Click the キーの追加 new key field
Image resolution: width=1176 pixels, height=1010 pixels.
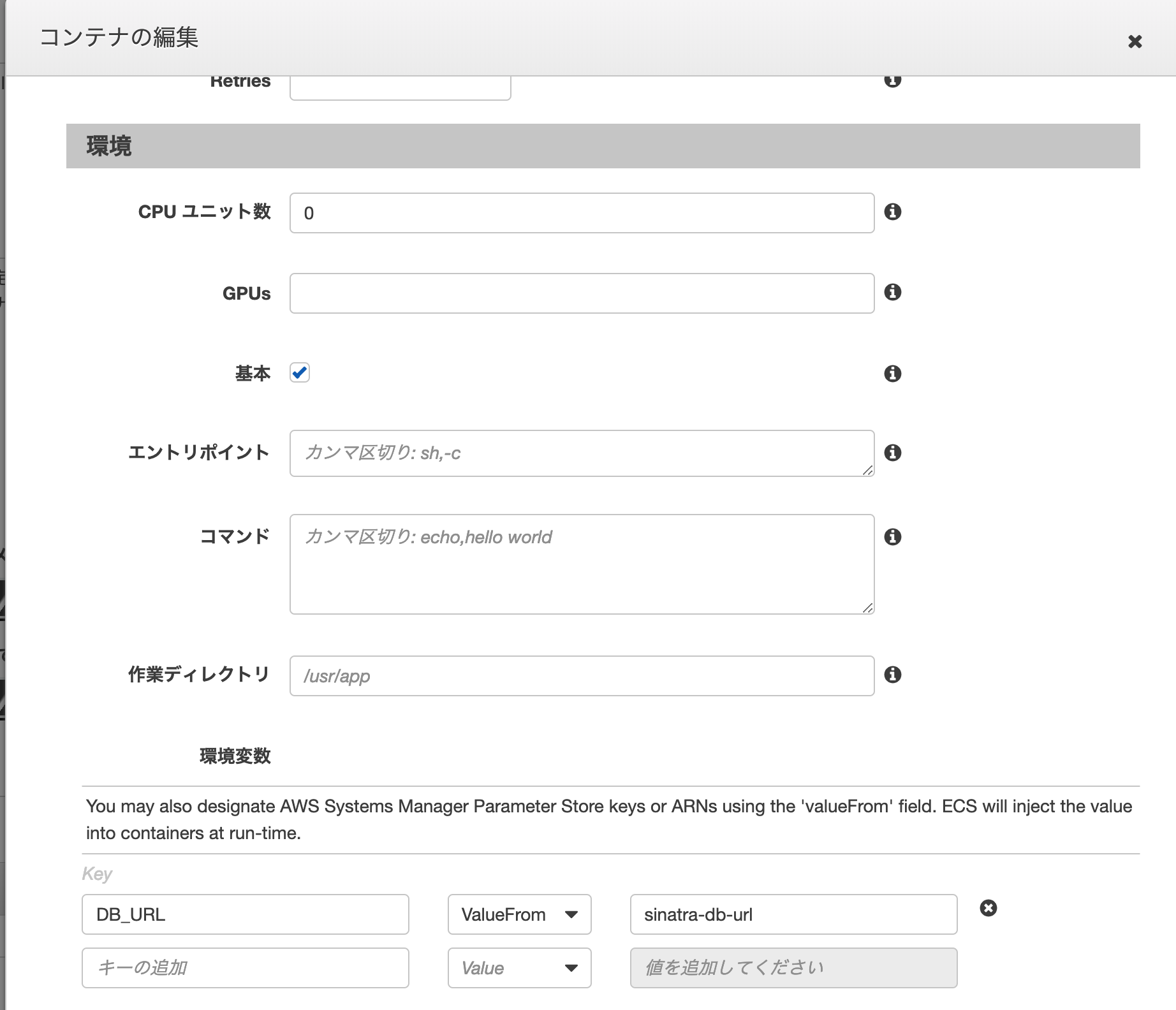point(246,968)
